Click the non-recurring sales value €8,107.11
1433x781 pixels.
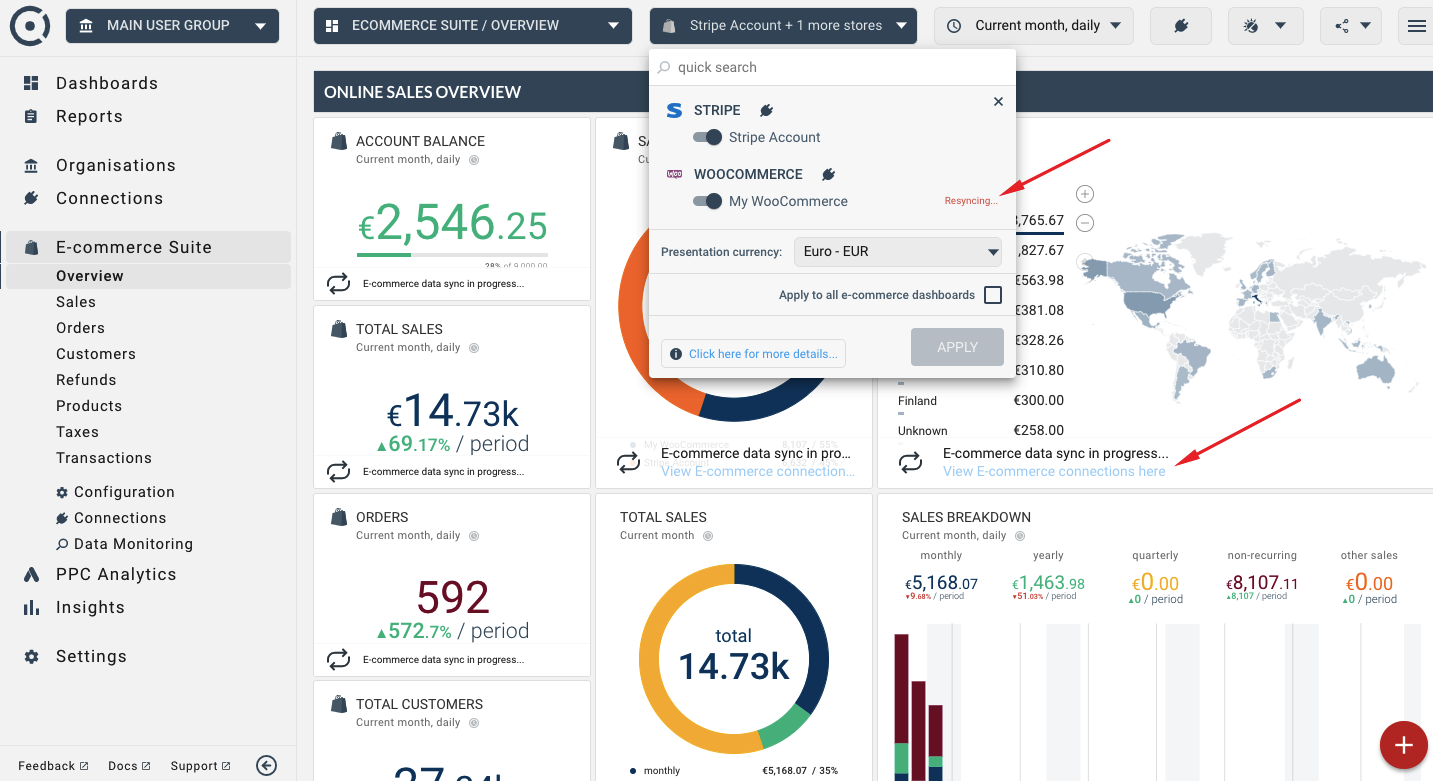[1262, 584]
